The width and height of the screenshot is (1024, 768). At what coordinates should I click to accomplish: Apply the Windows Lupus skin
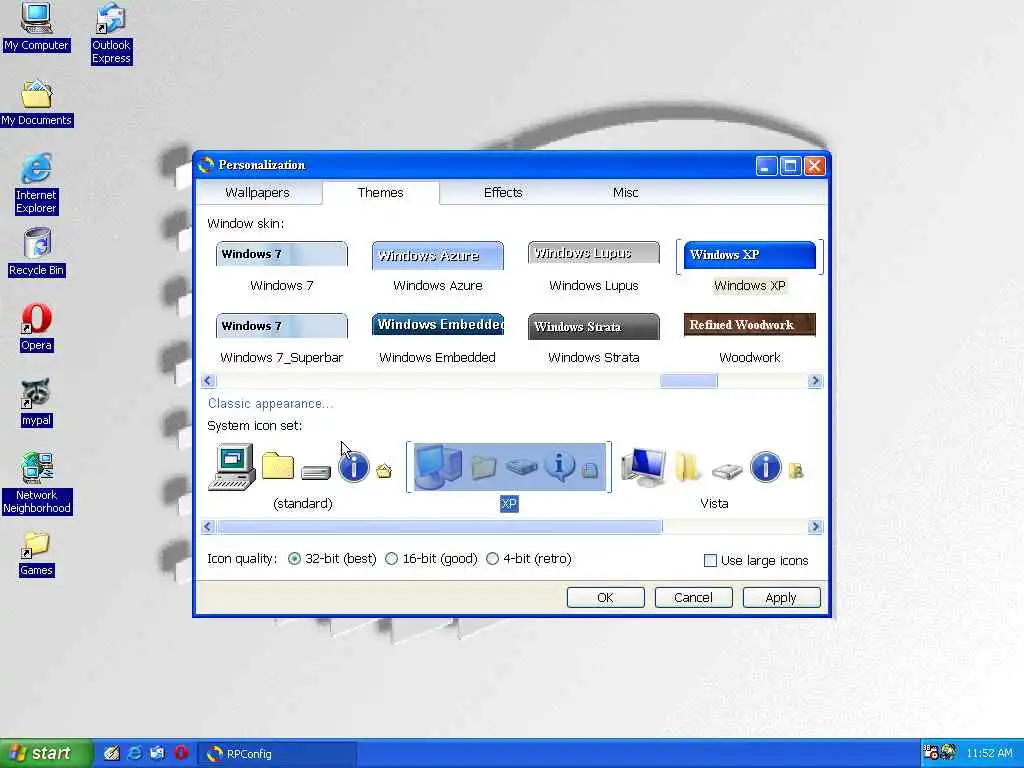(594, 267)
